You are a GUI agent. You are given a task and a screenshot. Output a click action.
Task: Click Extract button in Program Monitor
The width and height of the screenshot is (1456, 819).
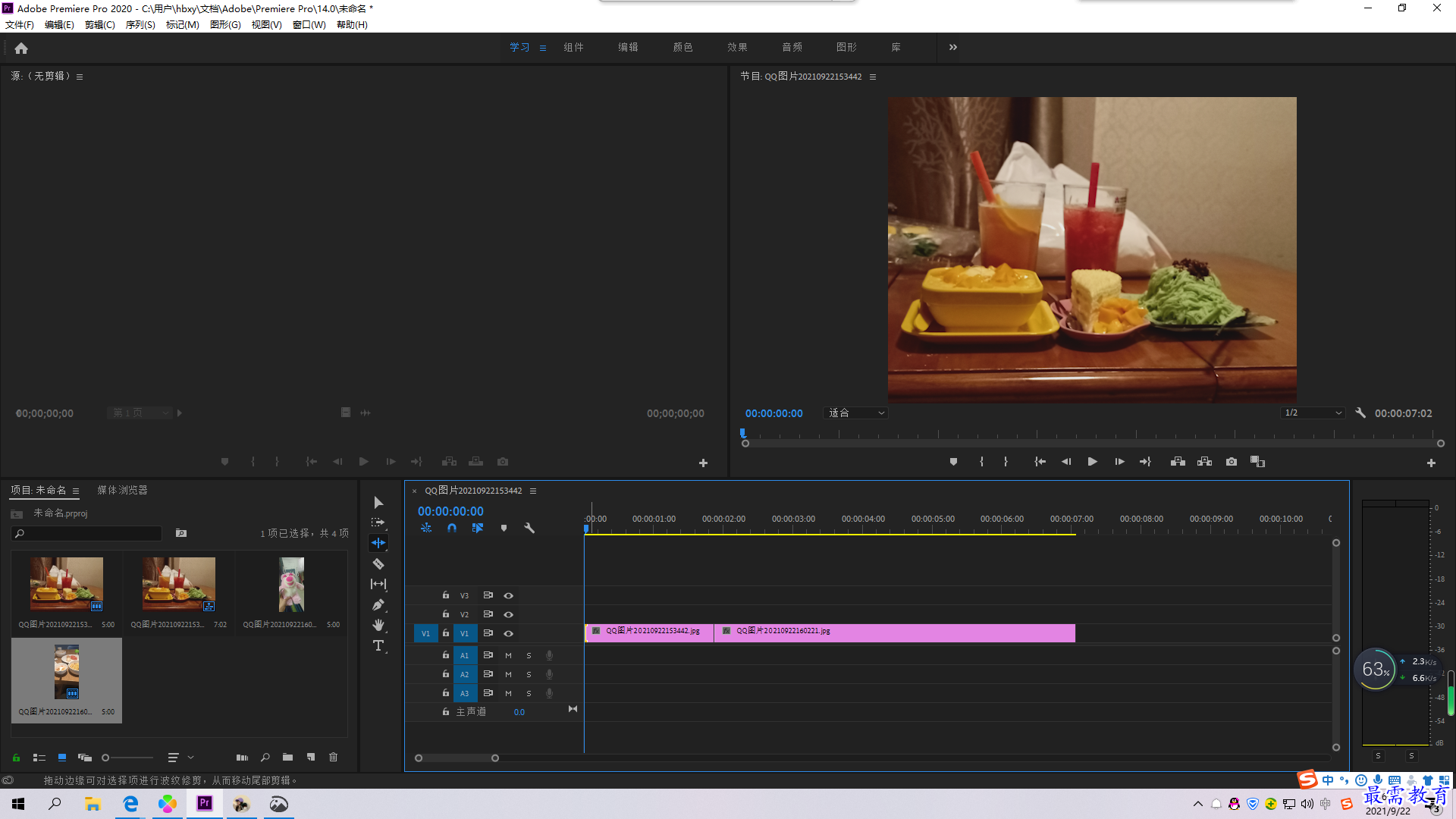pos(1204,462)
